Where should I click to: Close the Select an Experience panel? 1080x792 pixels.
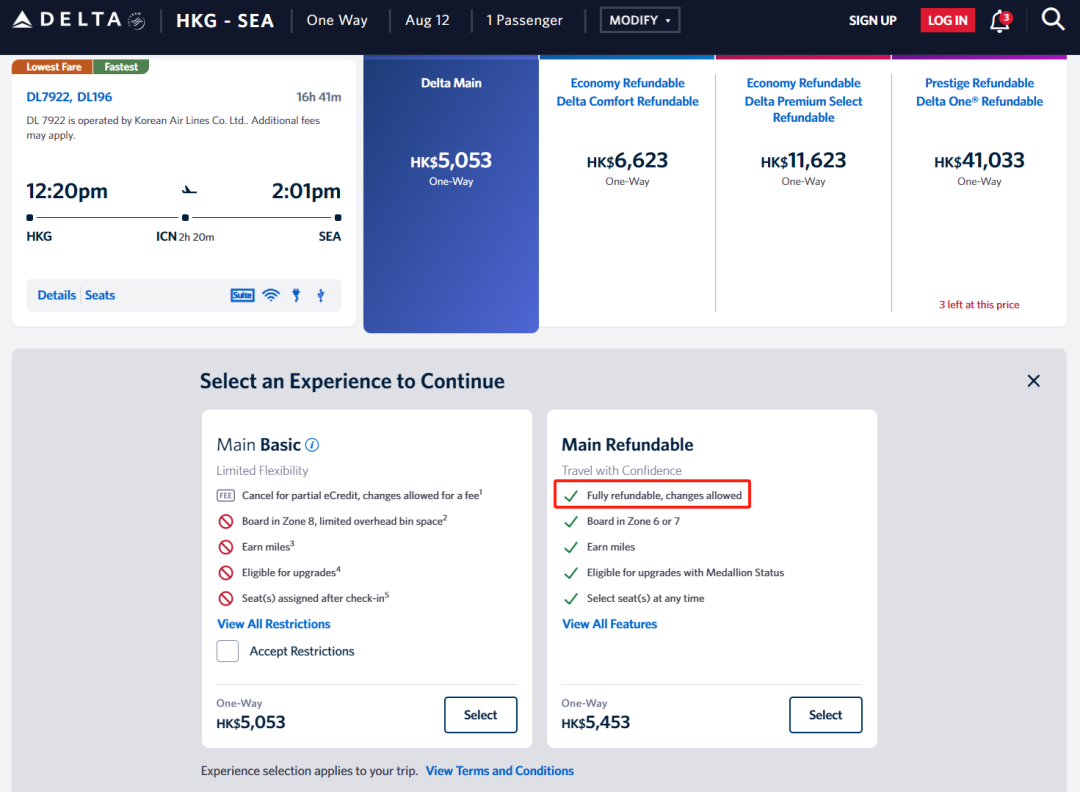click(x=1033, y=381)
